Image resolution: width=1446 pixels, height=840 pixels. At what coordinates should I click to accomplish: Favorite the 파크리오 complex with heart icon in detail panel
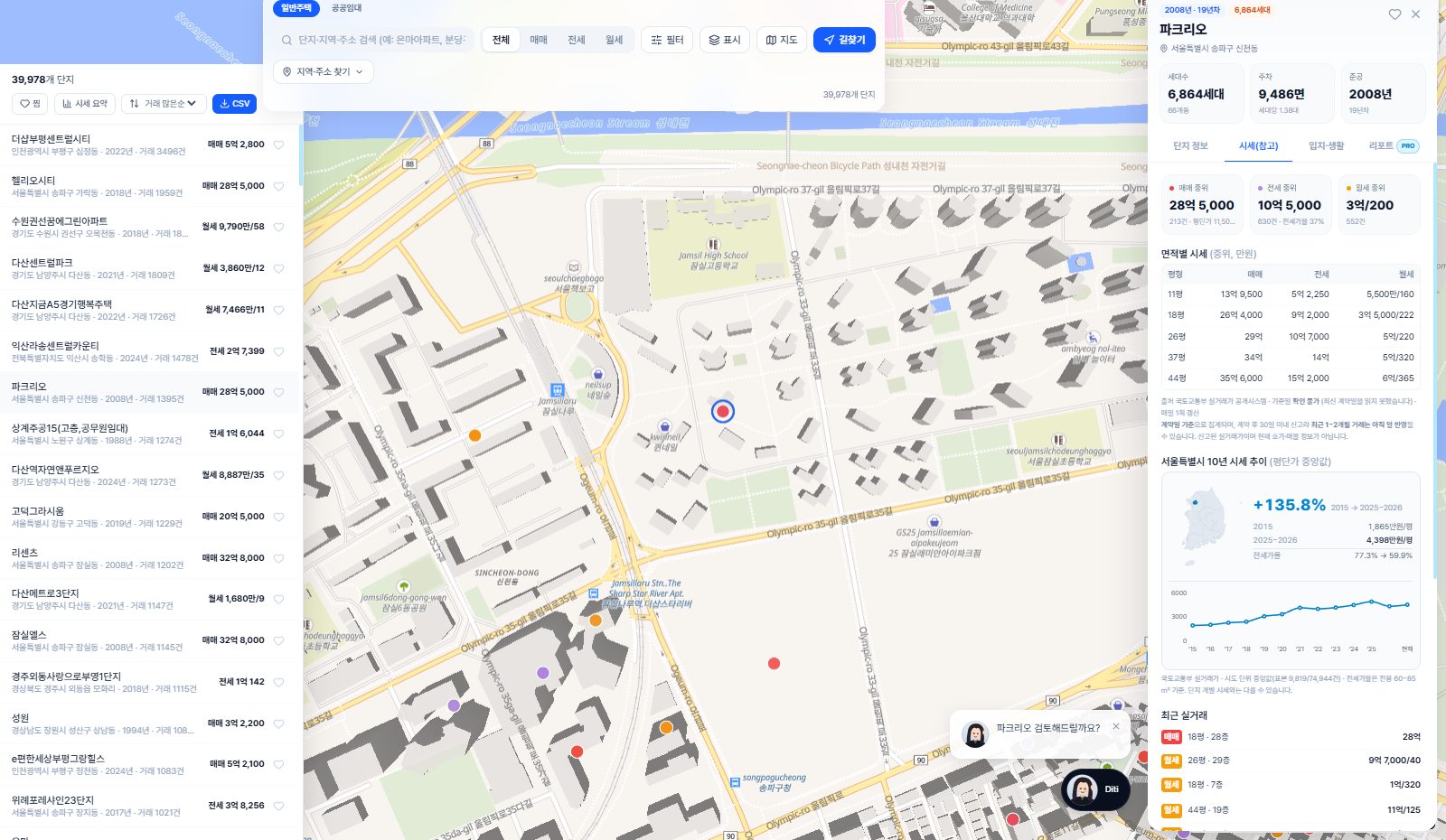(1394, 14)
